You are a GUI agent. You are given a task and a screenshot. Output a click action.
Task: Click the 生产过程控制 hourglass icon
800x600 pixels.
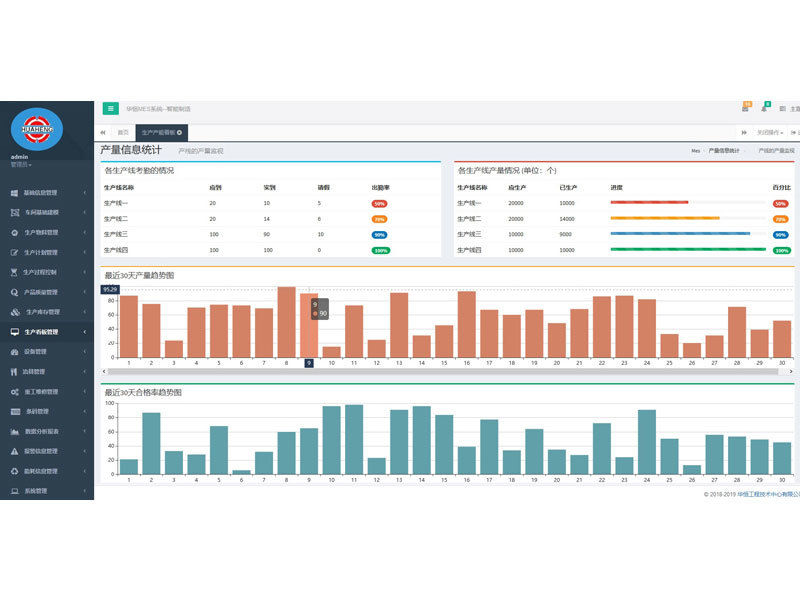click(14, 272)
